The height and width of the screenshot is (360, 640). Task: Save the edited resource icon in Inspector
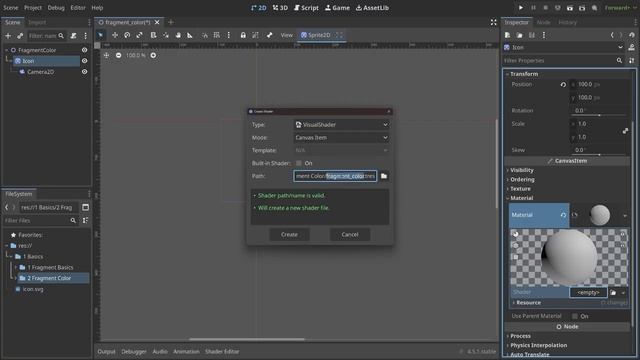click(531, 35)
